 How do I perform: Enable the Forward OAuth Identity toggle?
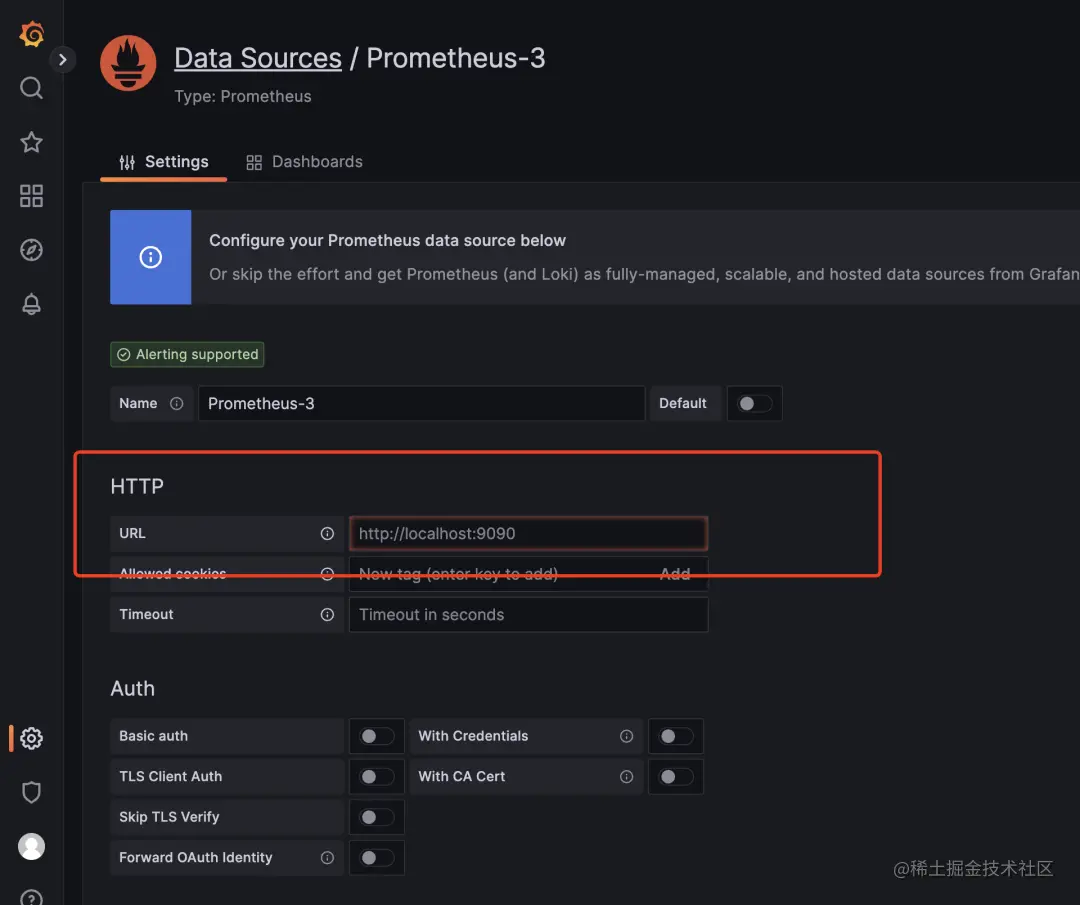point(377,857)
